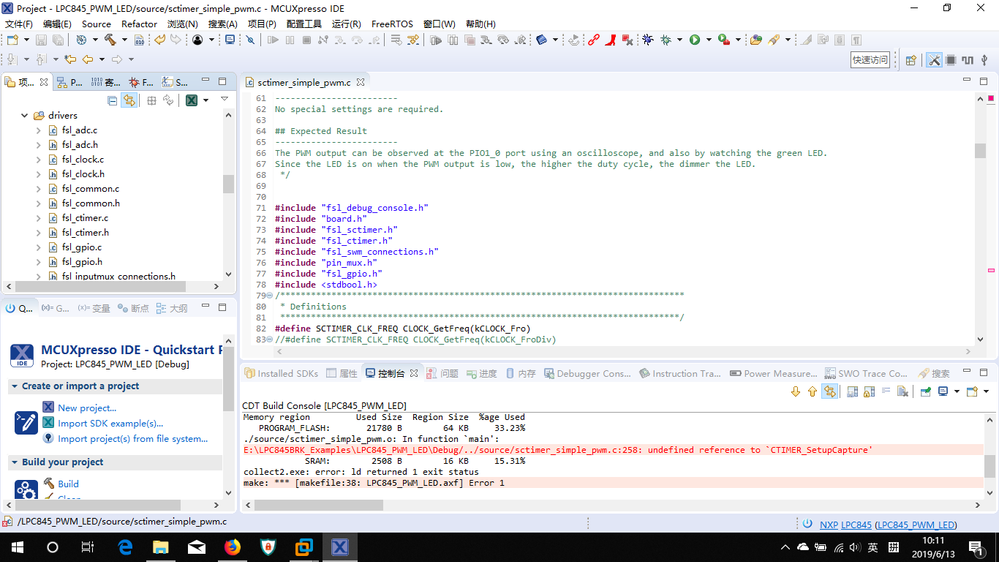Click the blue bug Debug icon
This screenshot has width=999, height=562.
(648, 40)
